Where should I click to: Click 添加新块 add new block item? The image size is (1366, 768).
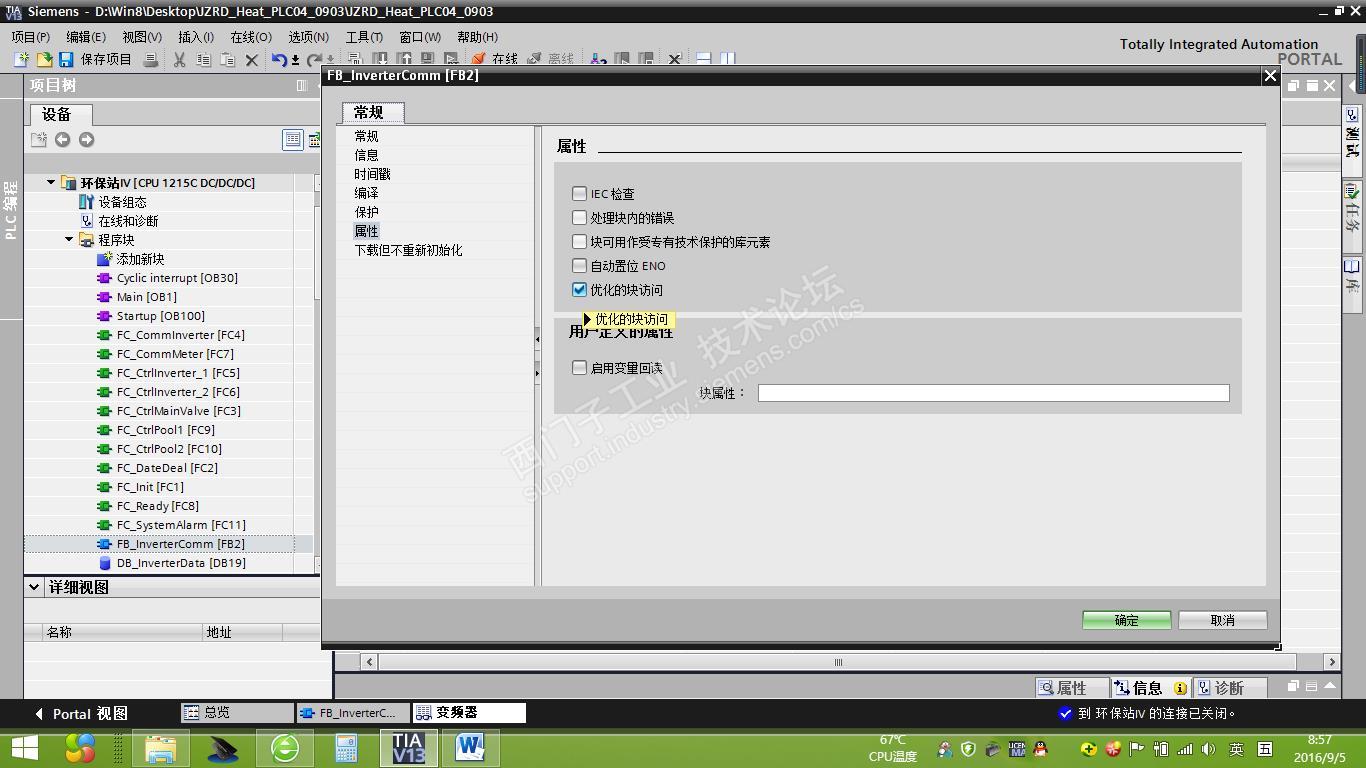140,259
